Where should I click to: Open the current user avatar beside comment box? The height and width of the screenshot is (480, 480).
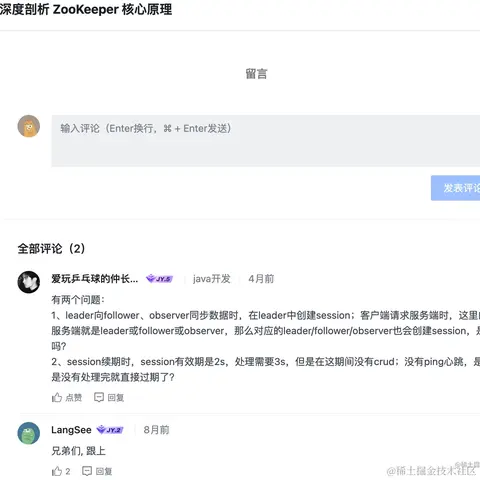tap(29, 126)
